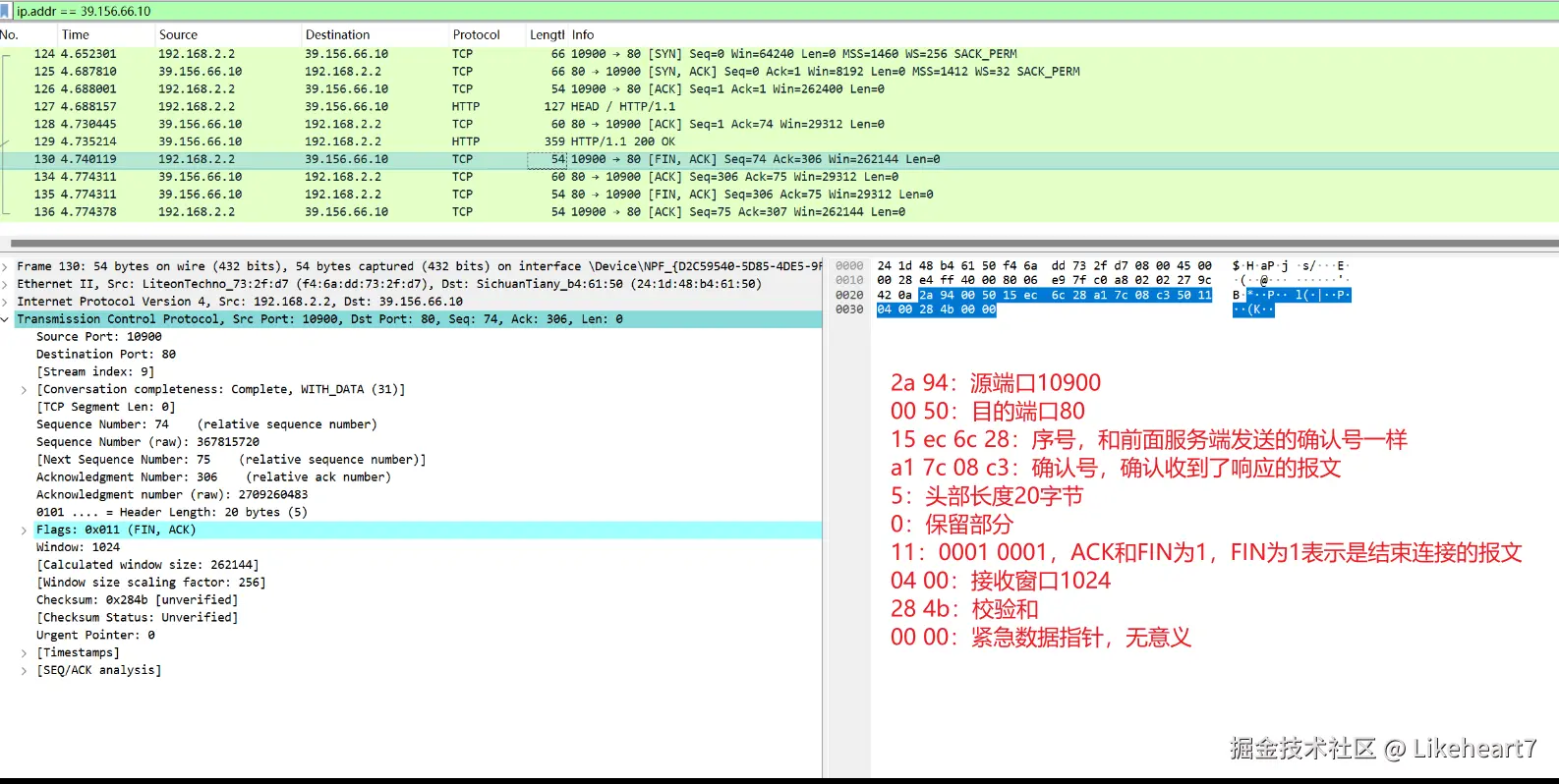The width and height of the screenshot is (1559, 784).
Task: Select packet 136 final ACK row
Action: 779,212
